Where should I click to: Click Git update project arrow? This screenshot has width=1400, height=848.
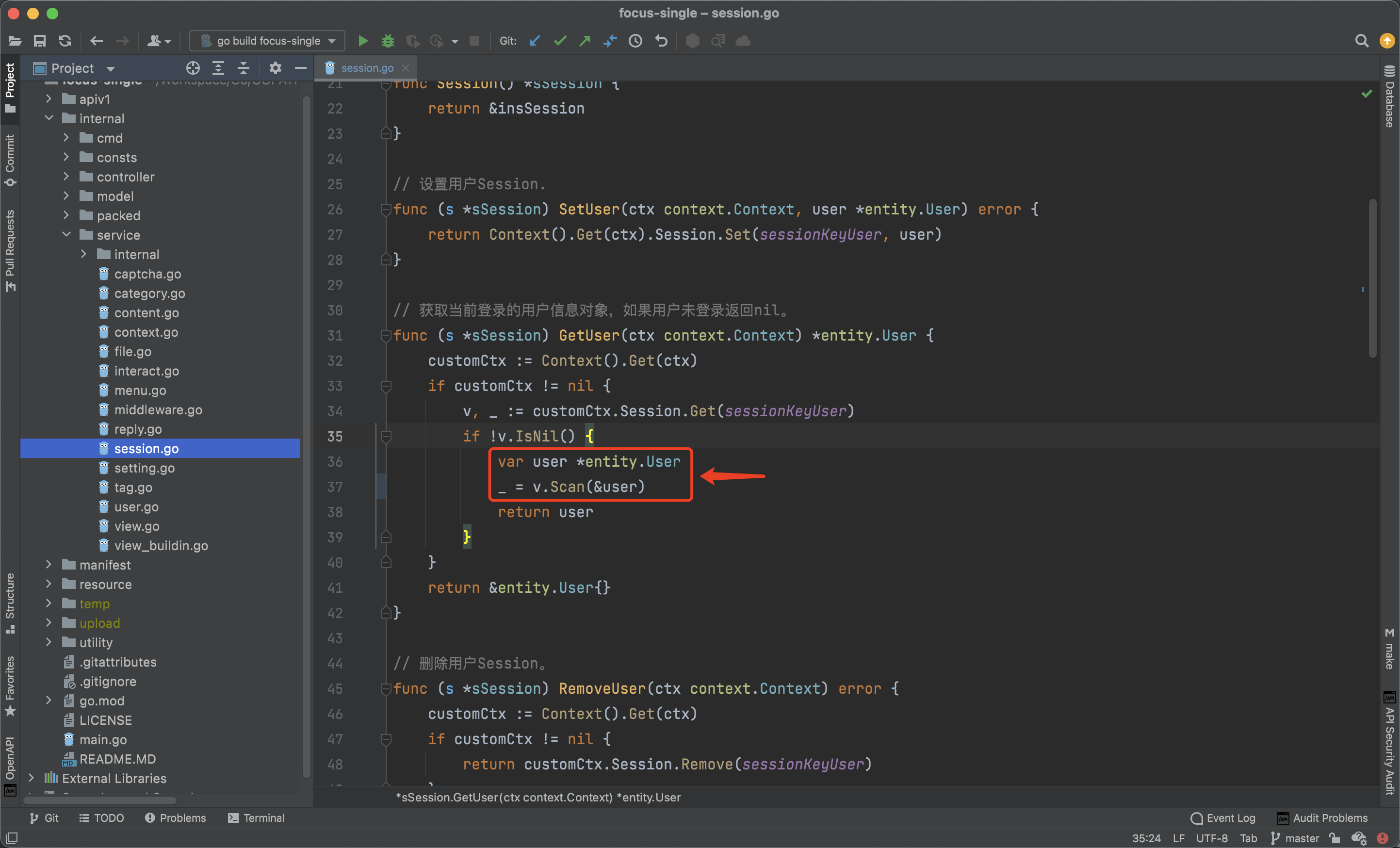(534, 41)
